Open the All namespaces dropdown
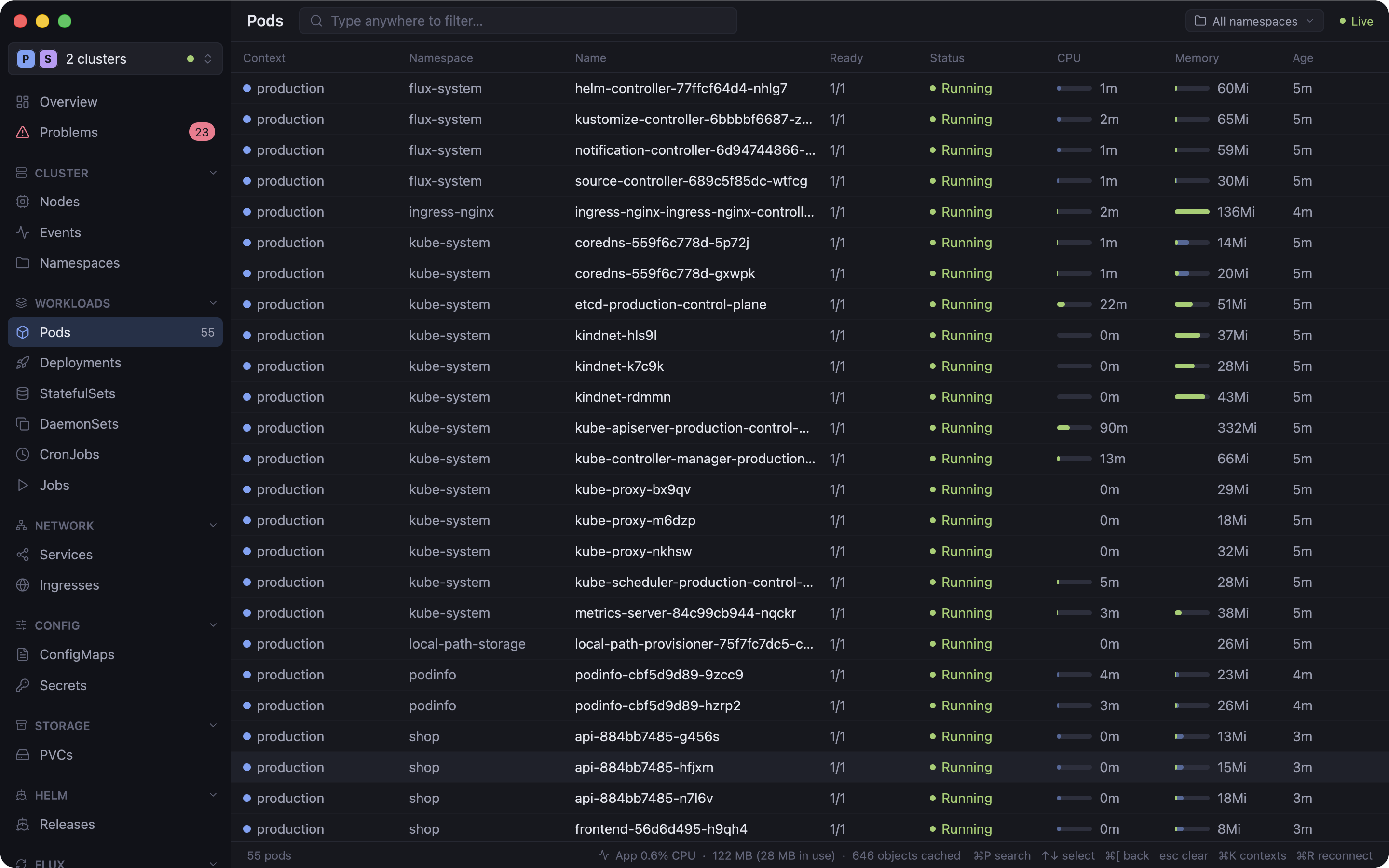Viewport: 1389px width, 868px height. coord(1254,21)
